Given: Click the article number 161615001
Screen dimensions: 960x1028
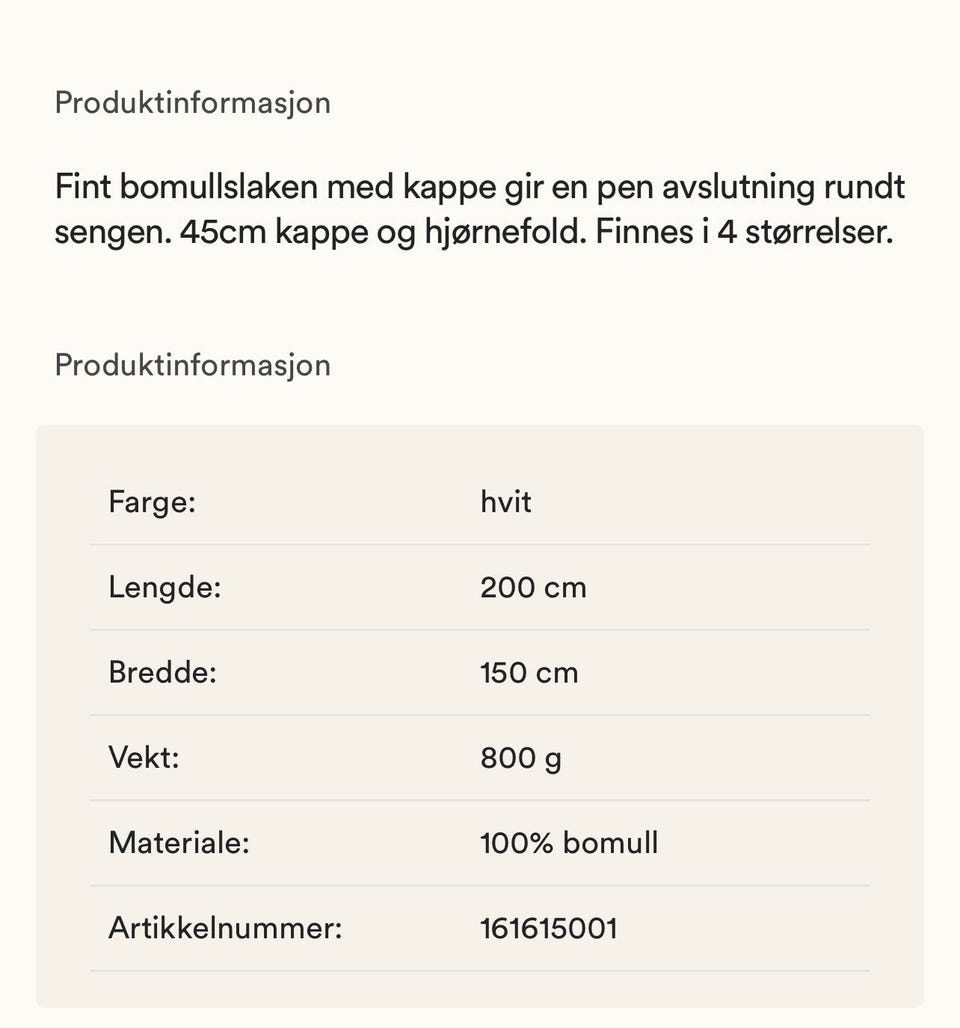Looking at the screenshot, I should pos(549,928).
